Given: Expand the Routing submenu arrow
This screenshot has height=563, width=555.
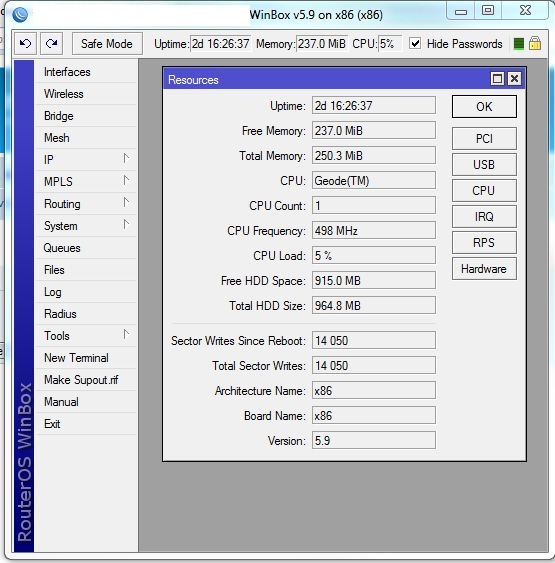Looking at the screenshot, I should coord(126,203).
